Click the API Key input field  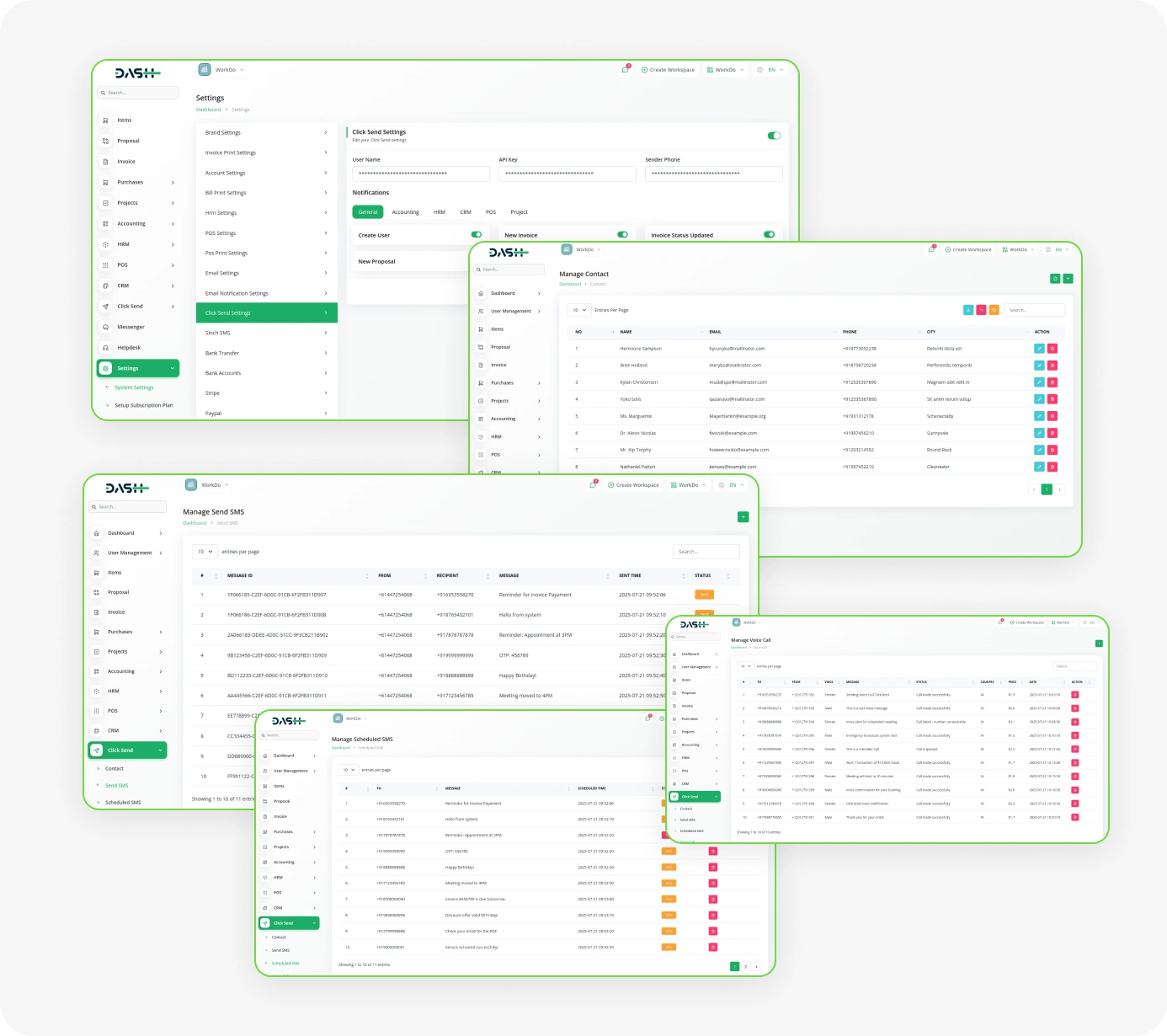pyautogui.click(x=567, y=174)
